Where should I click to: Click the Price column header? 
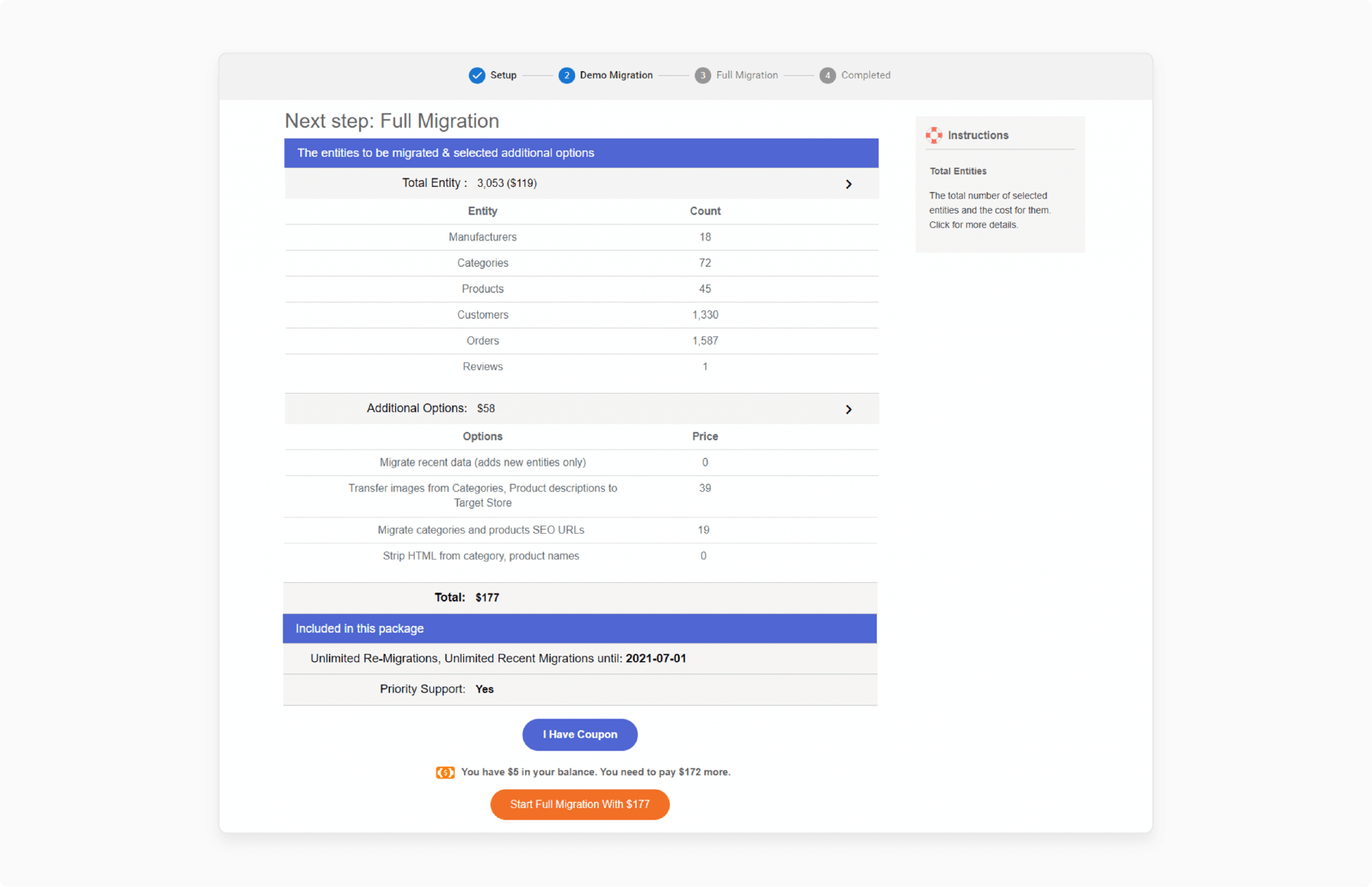(705, 437)
